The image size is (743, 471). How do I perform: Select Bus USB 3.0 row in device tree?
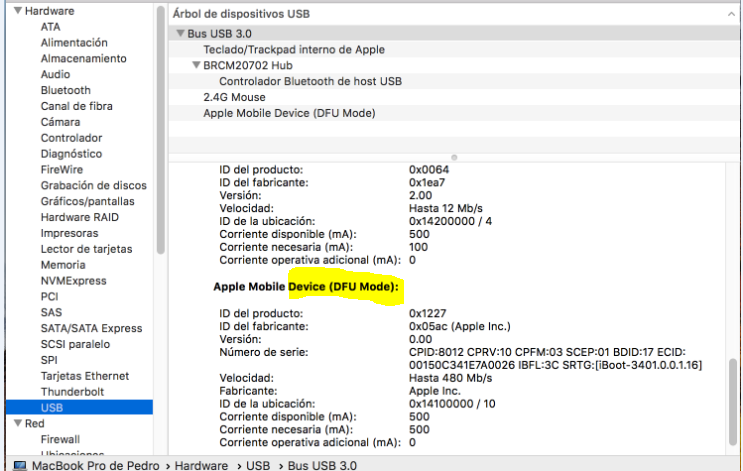click(454, 34)
